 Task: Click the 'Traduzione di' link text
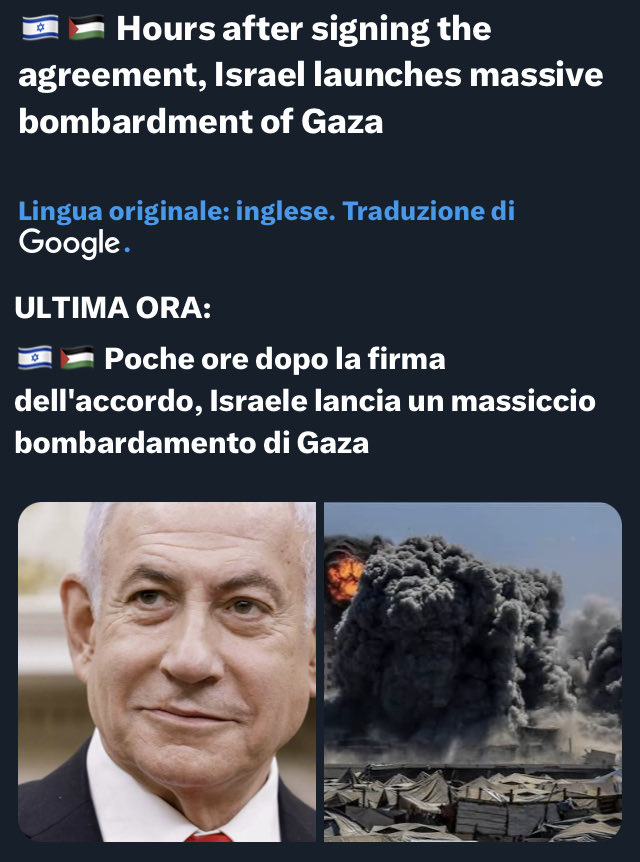[x=428, y=211]
